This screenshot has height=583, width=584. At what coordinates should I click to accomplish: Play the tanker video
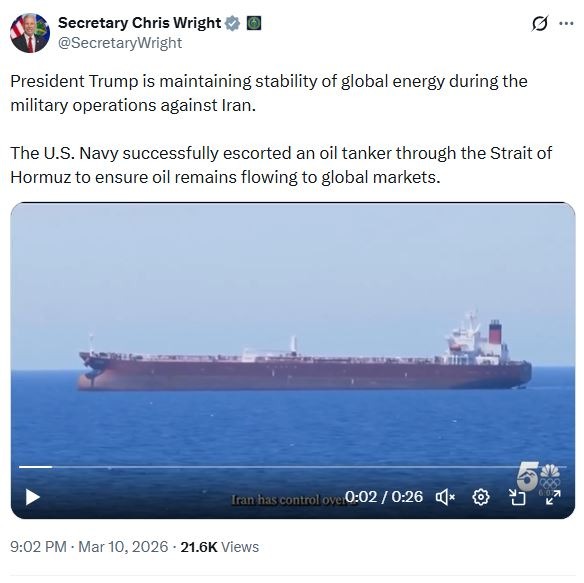[x=32, y=497]
